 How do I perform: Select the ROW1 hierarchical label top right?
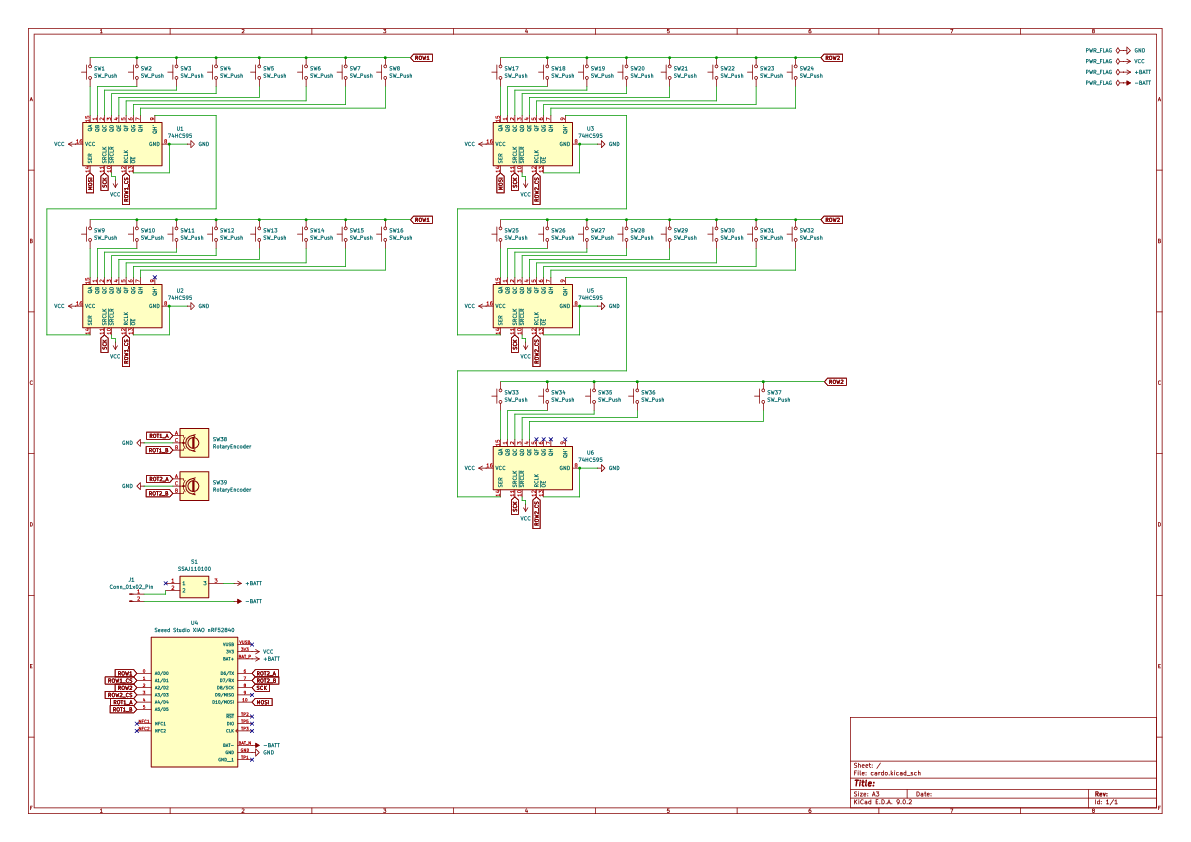421,57
